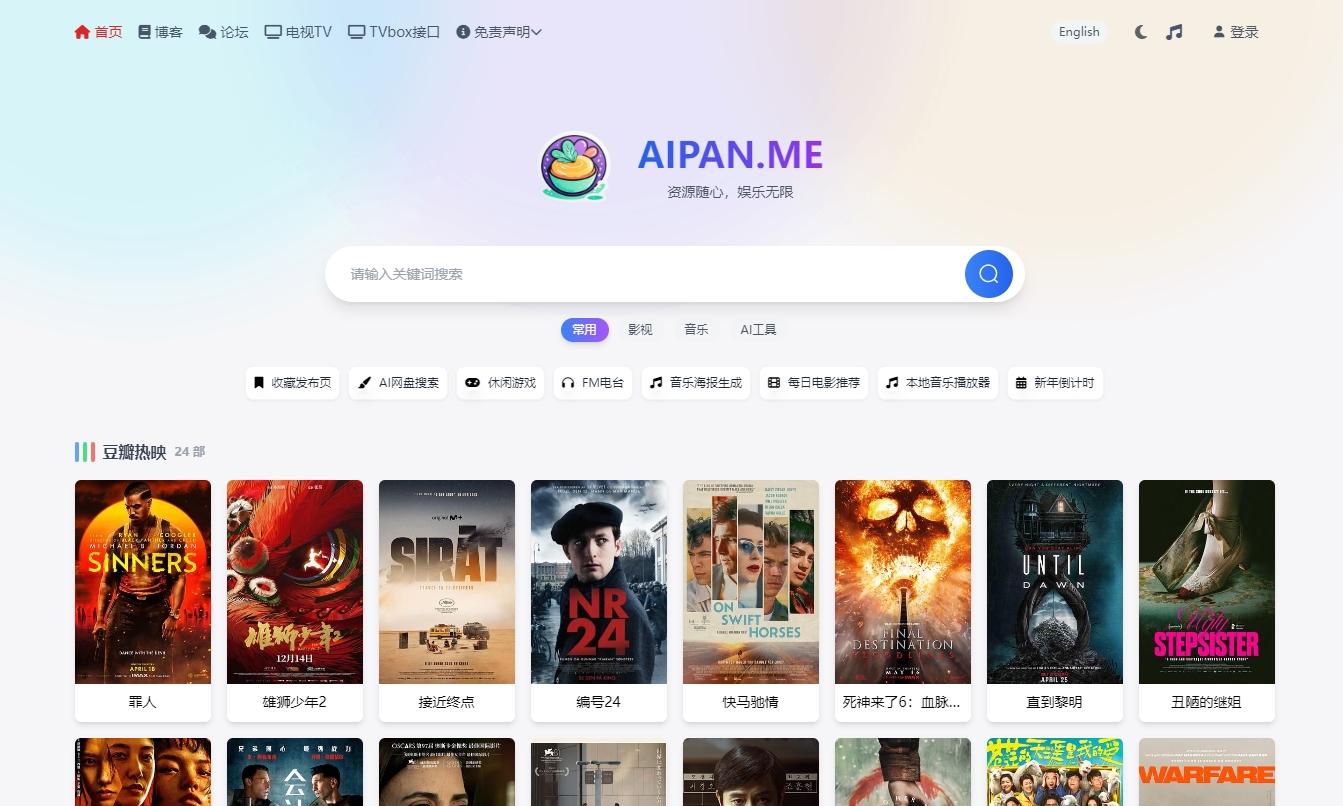Switch to the AI工具 tab
The image size is (1343, 806).
point(758,330)
